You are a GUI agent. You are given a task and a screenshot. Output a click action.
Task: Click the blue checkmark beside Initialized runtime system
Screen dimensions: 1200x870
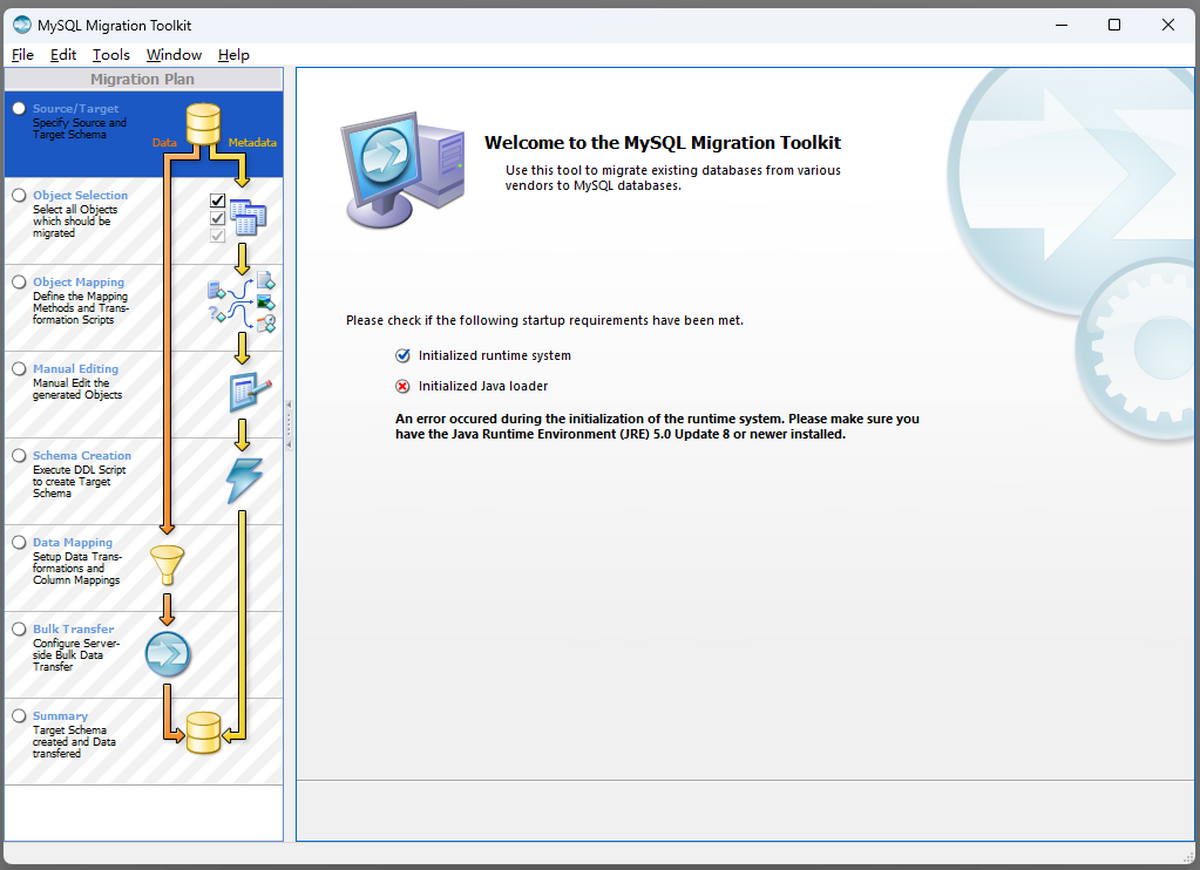pyautogui.click(x=402, y=355)
